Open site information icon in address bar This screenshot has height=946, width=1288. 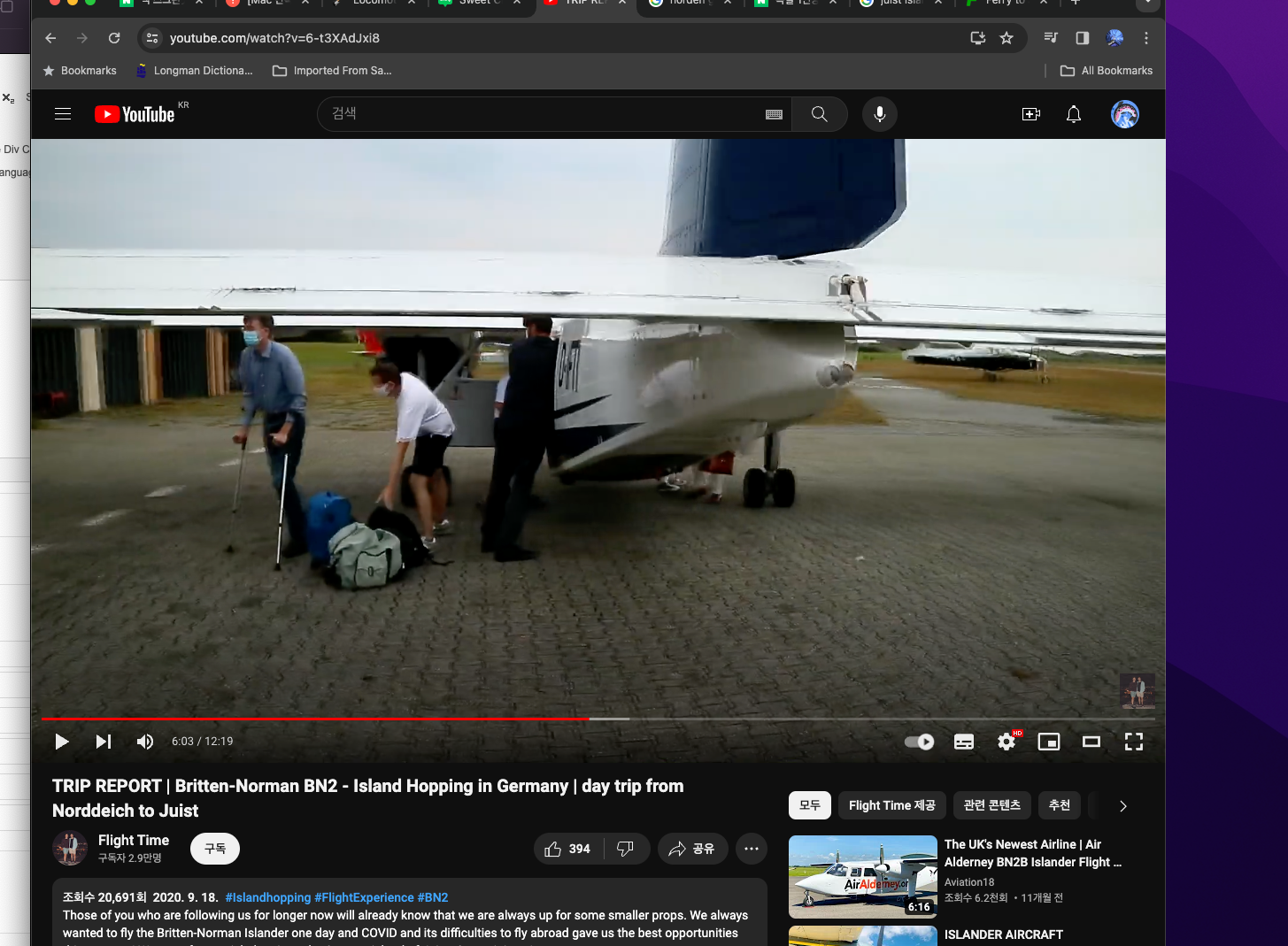(152, 38)
